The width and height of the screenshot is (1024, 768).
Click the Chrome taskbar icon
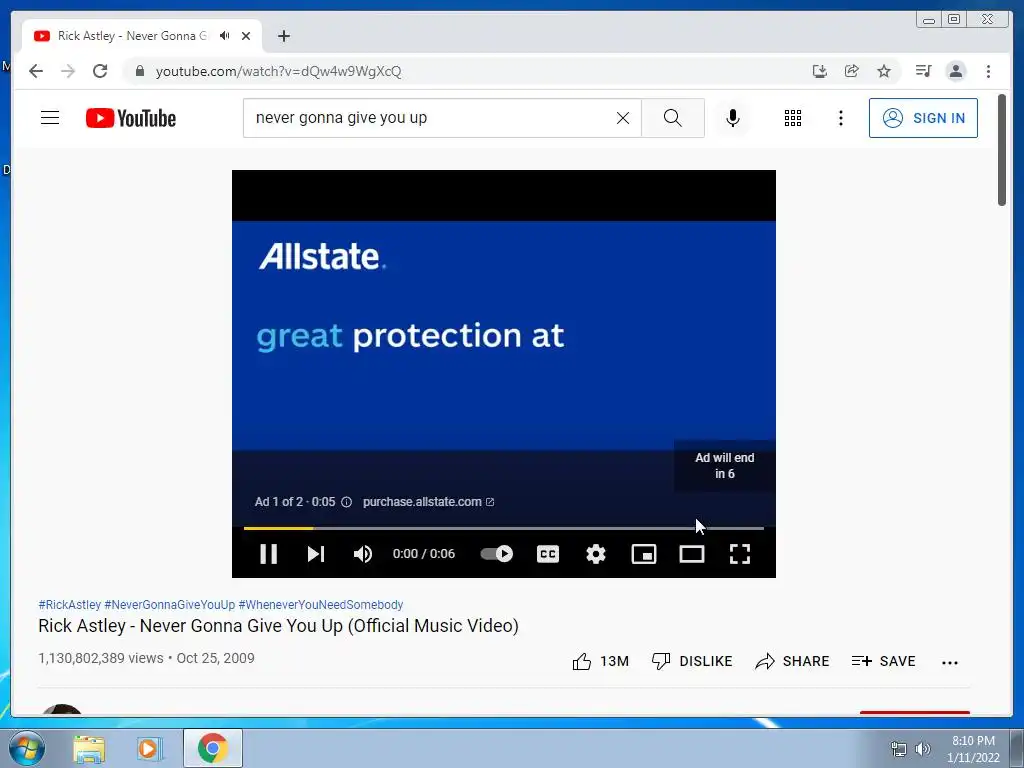coord(212,748)
